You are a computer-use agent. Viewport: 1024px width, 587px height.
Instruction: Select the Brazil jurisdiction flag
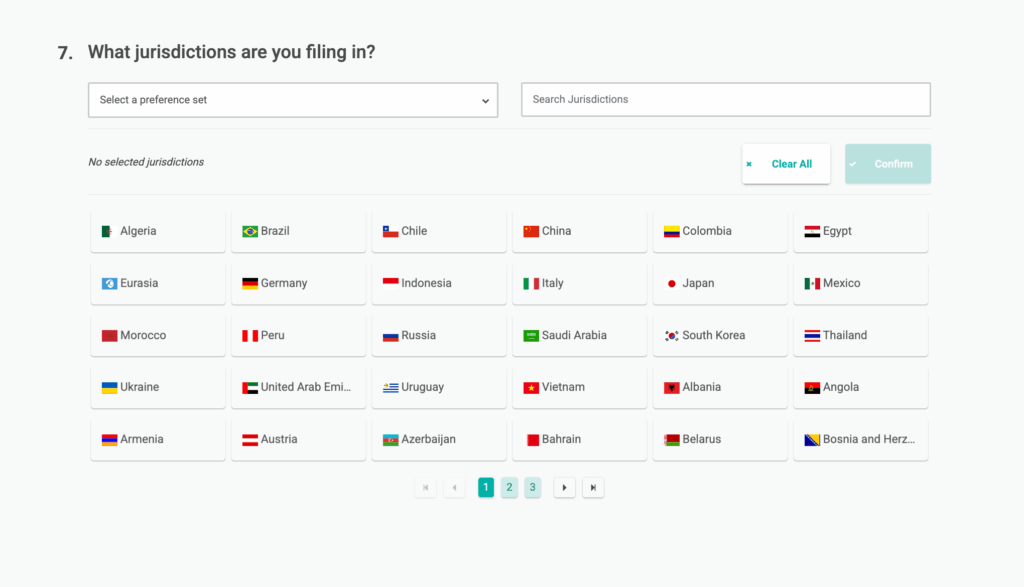(298, 230)
